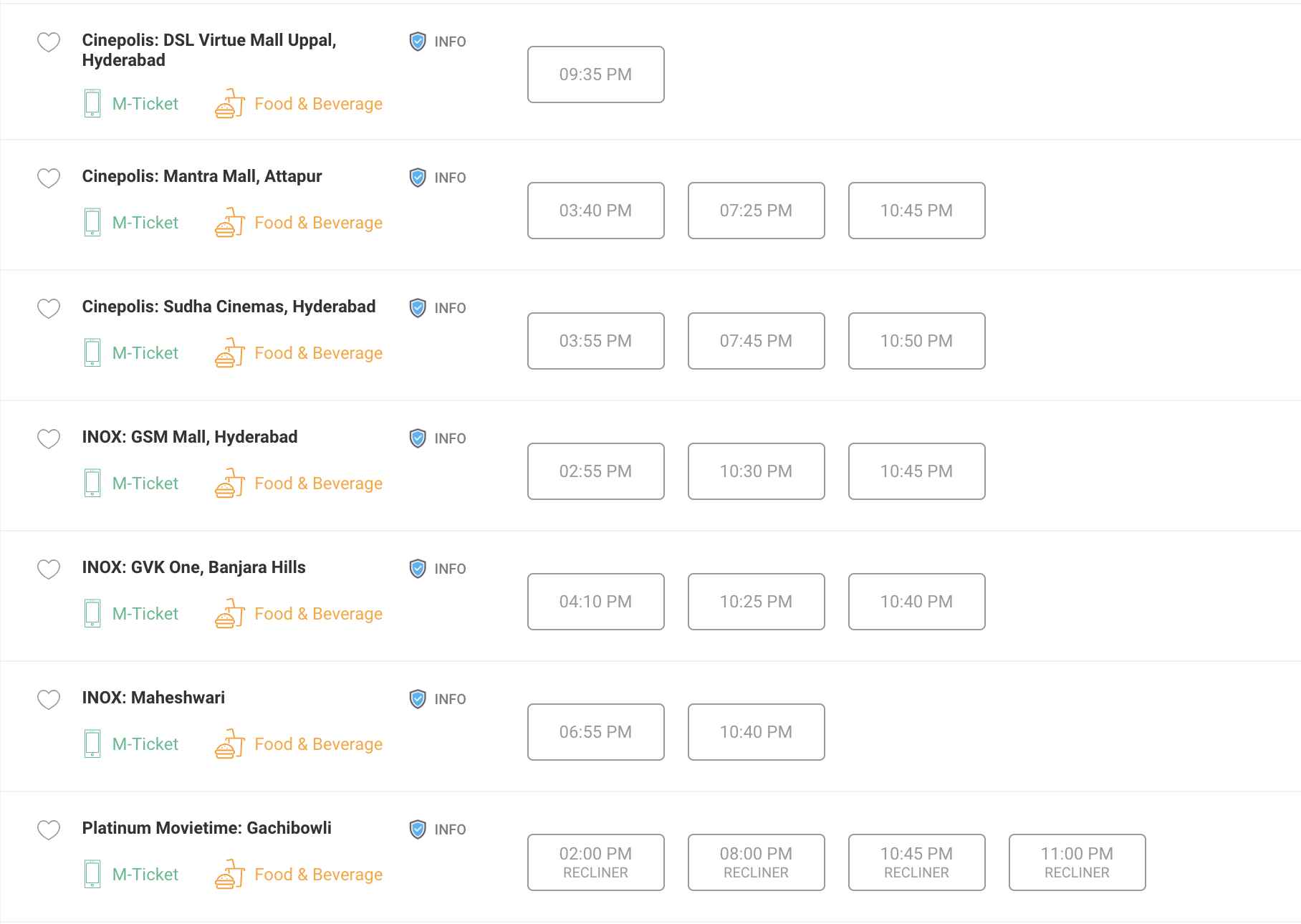Select 11:00 PM Recliner show at Gachibowli

[1077, 862]
